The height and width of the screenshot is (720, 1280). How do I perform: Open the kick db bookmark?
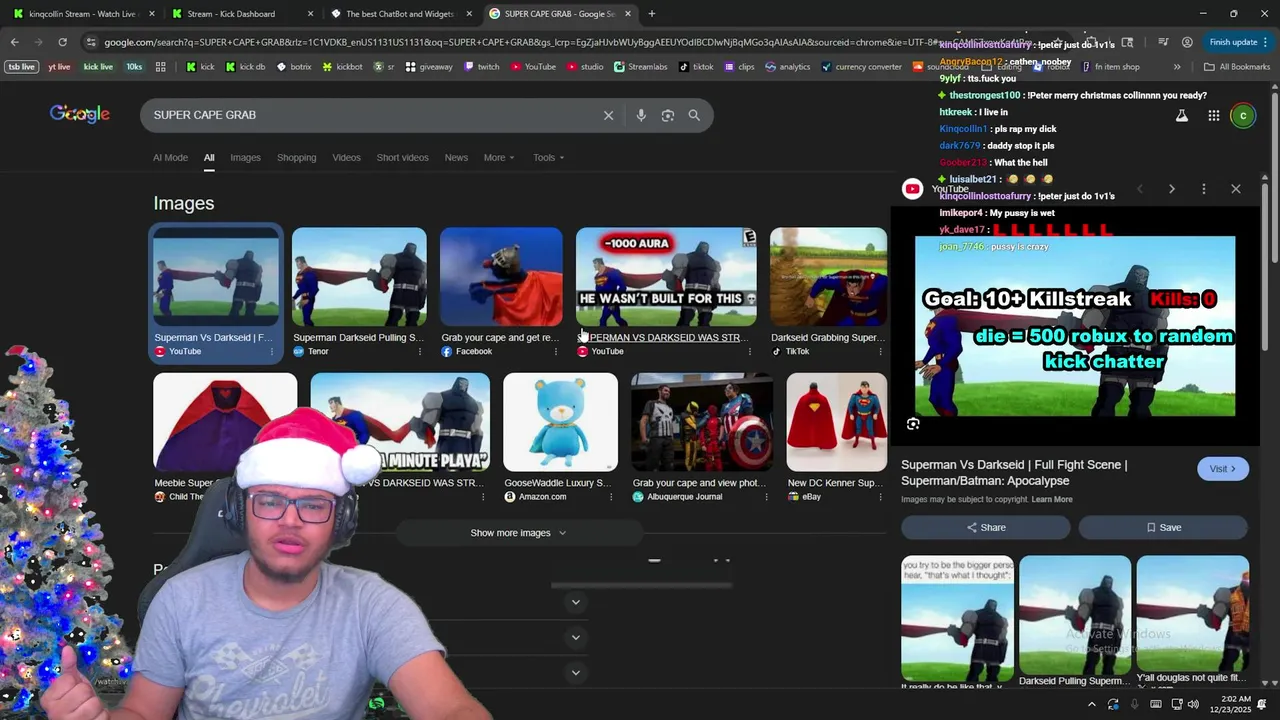tap(245, 67)
